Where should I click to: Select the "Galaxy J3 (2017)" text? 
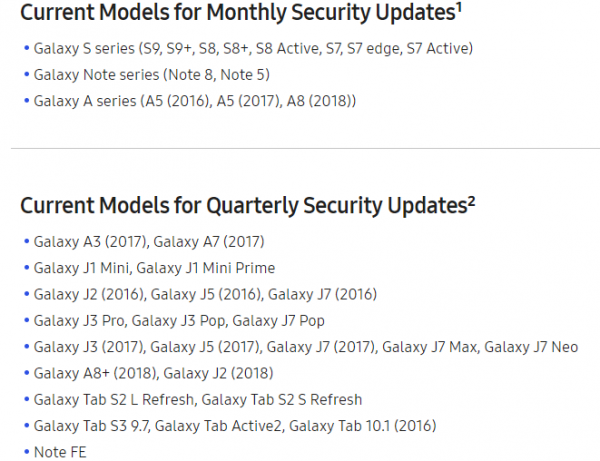(89, 347)
